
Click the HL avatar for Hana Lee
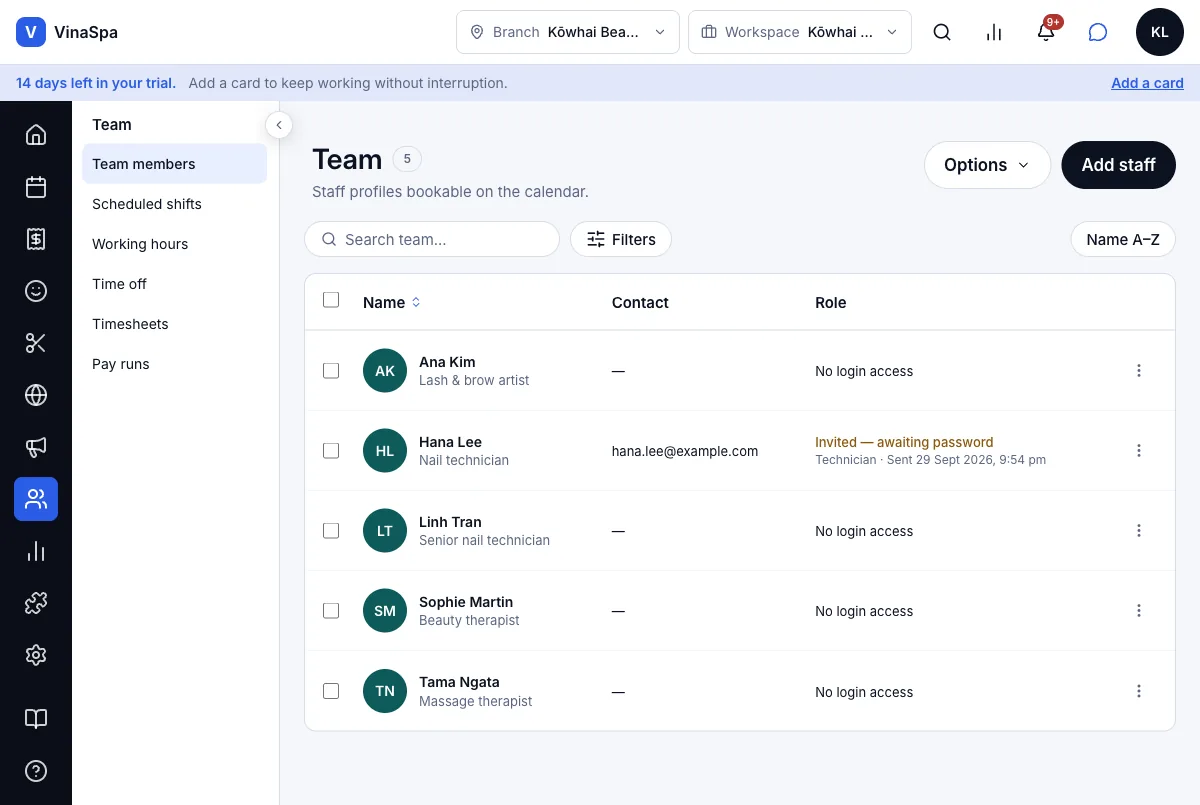[x=385, y=451]
